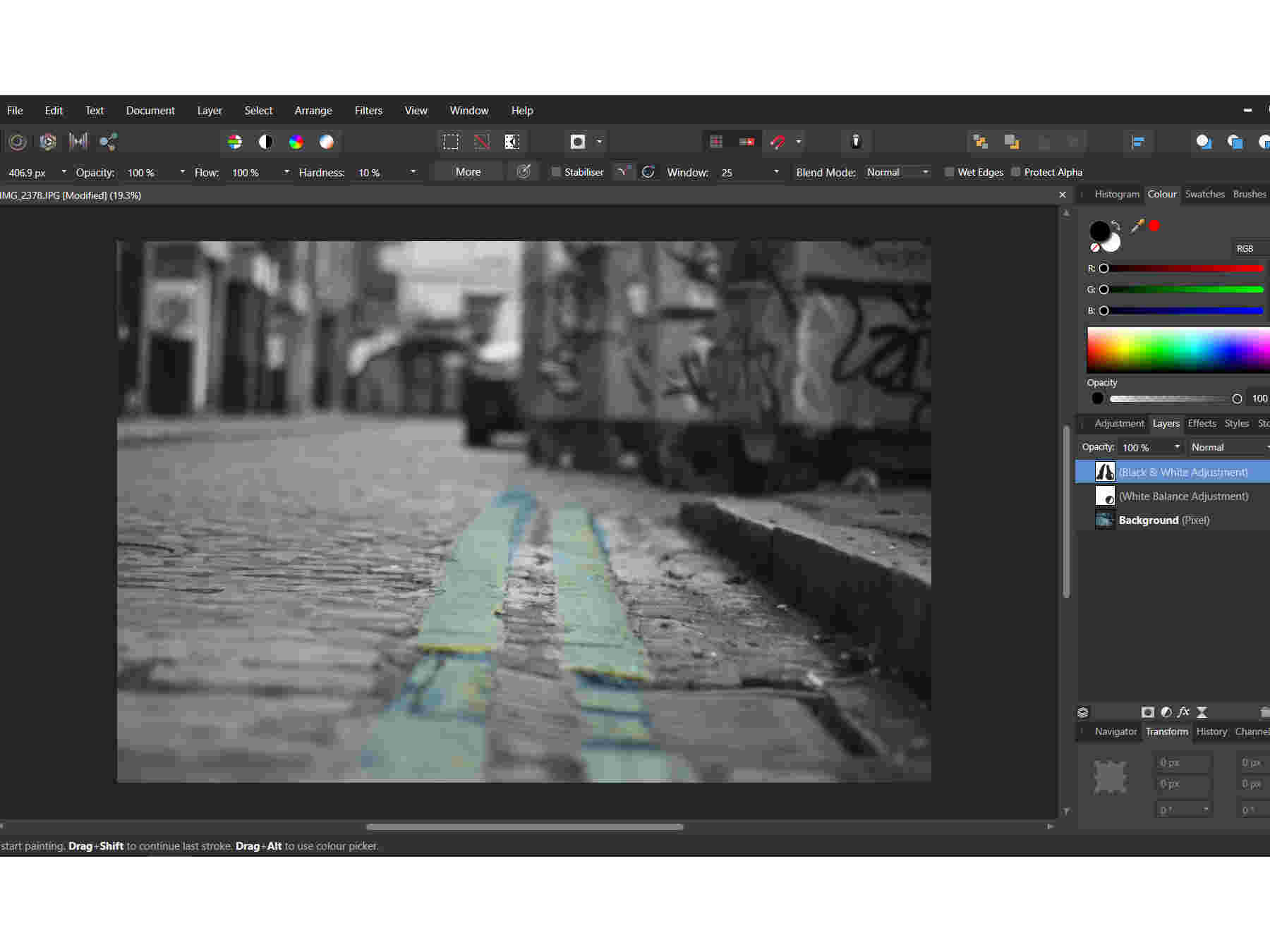Add layer effects with fx icon
1270x952 pixels.
point(1183,712)
